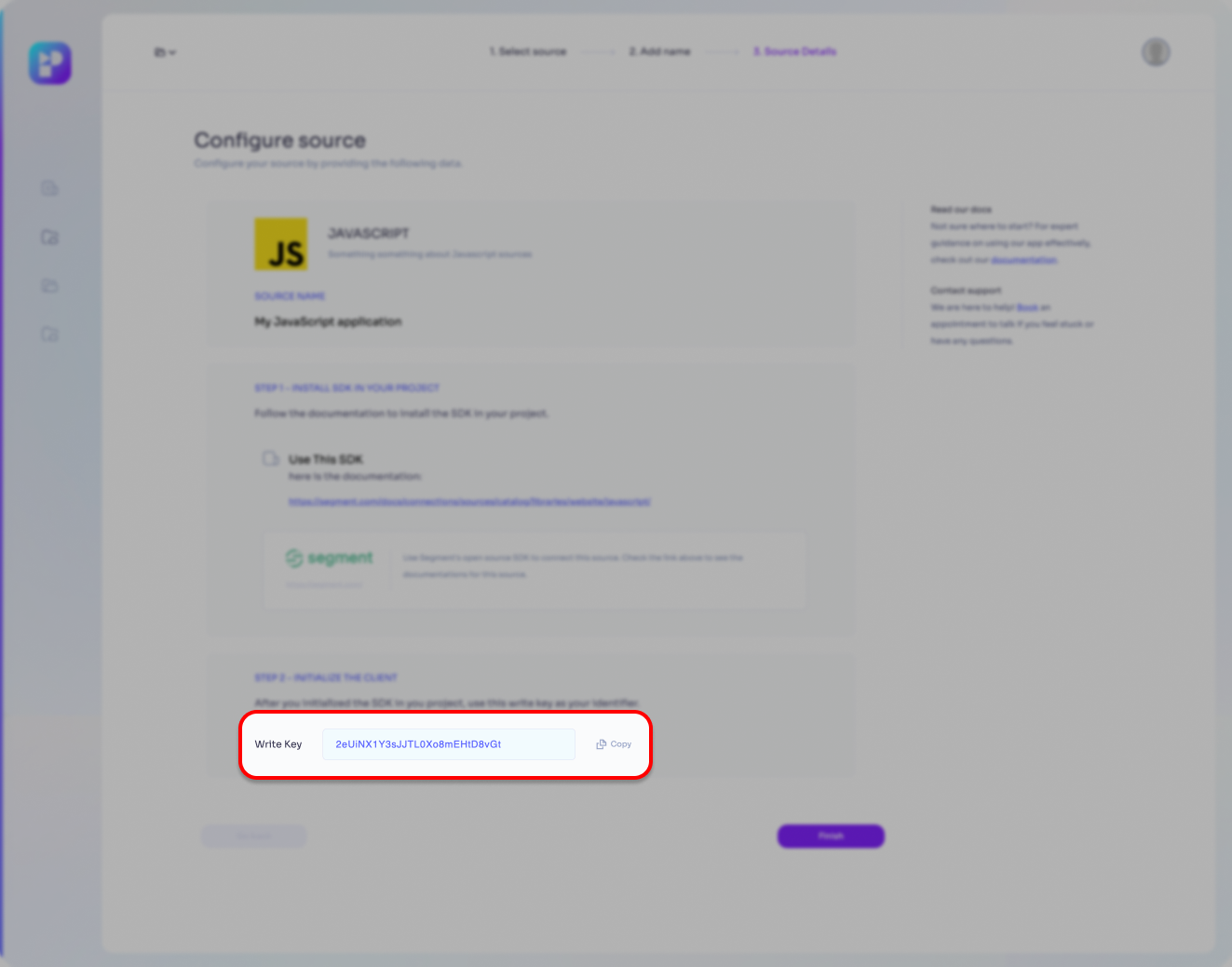Screen dimensions: 1232x967
Task: Click the Book appointment link under Contact support
Action: click(1027, 307)
